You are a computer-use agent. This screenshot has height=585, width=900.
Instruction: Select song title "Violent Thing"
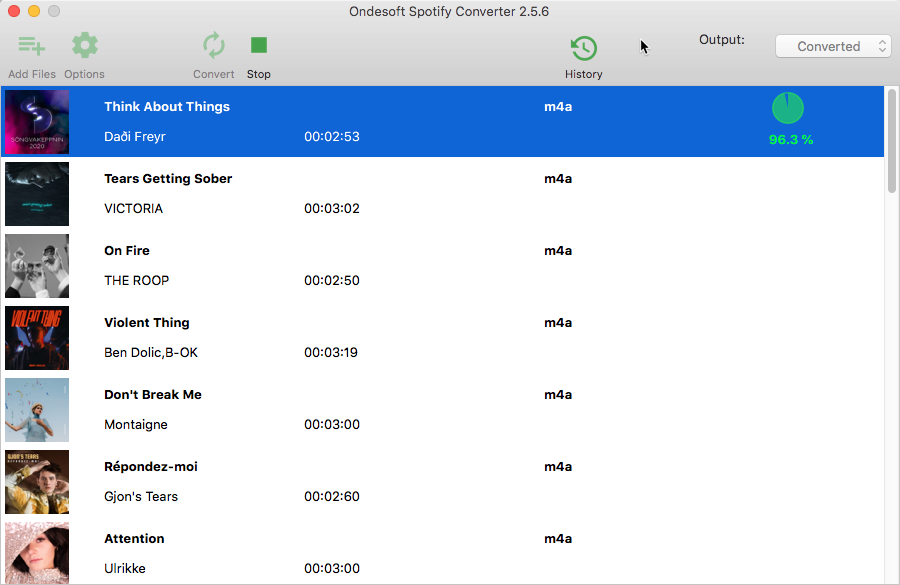pyautogui.click(x=147, y=323)
